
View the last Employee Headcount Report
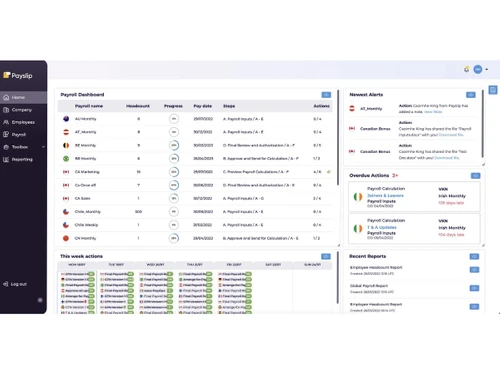point(474,307)
